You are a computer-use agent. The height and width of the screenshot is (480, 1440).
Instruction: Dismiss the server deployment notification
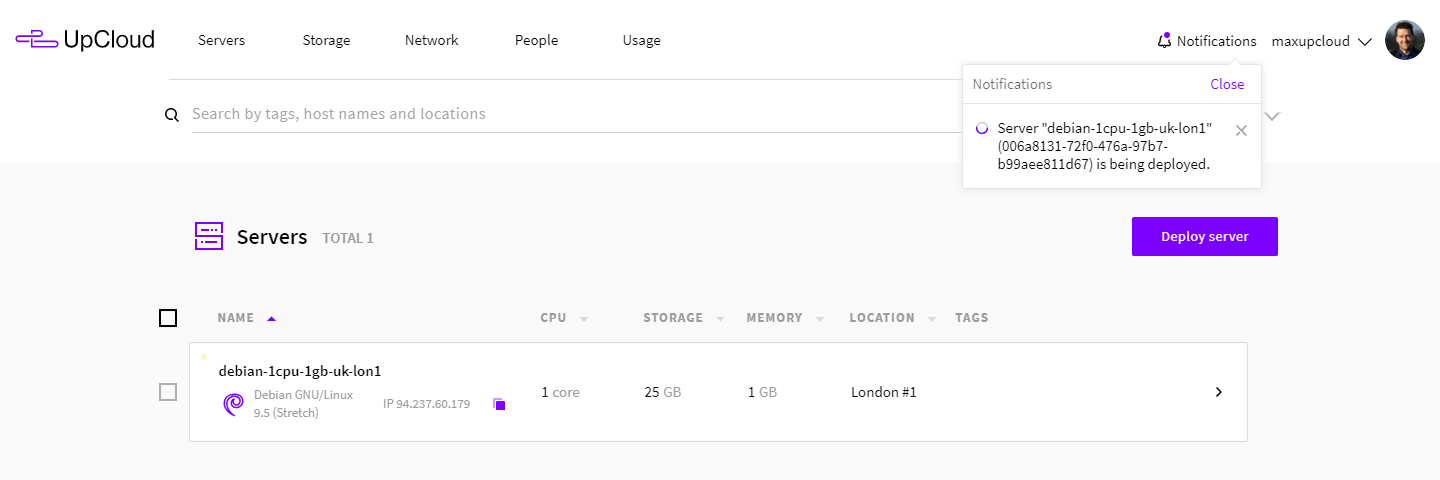(1241, 130)
